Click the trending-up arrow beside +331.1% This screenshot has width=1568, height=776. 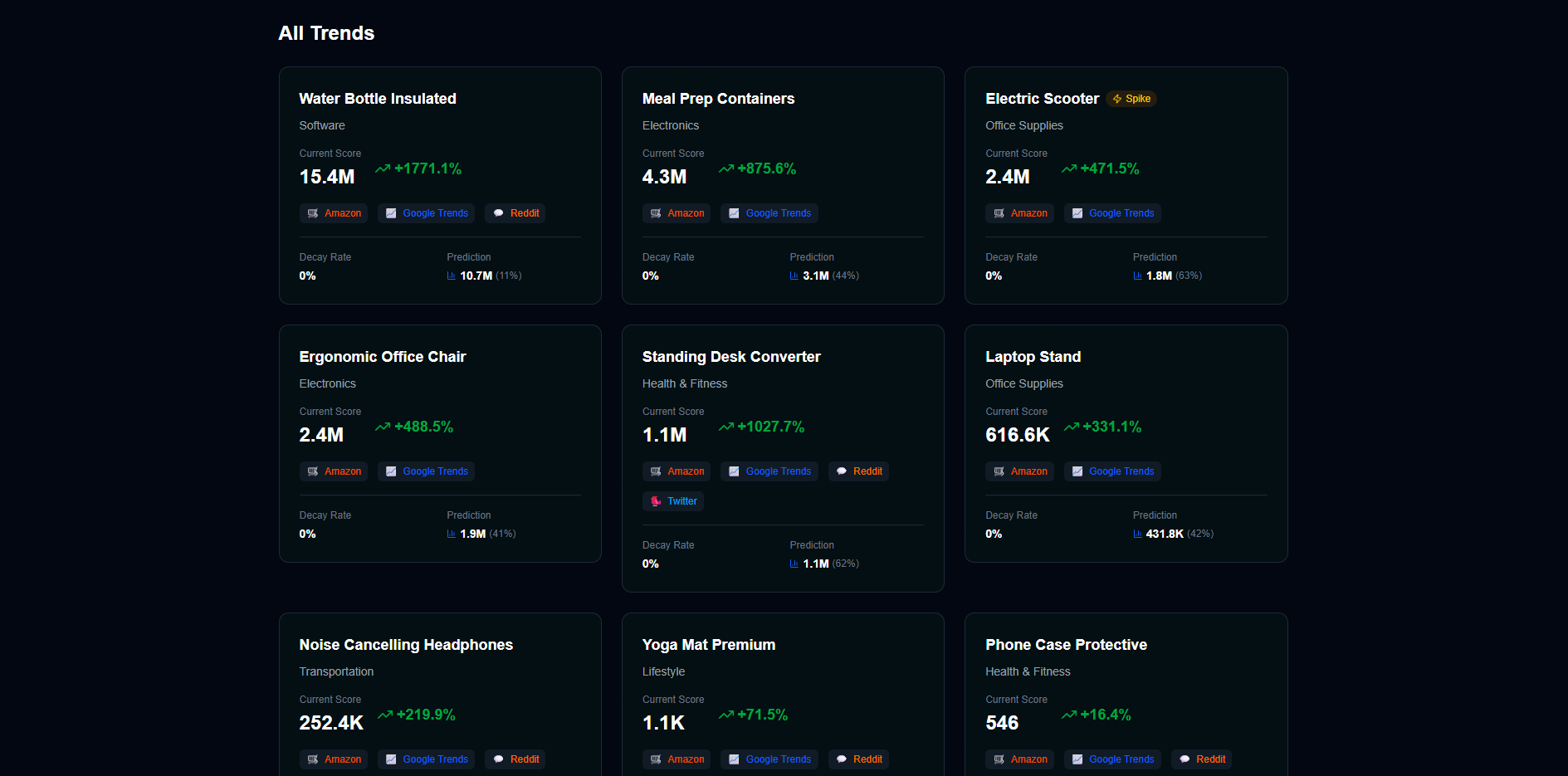click(x=1072, y=427)
